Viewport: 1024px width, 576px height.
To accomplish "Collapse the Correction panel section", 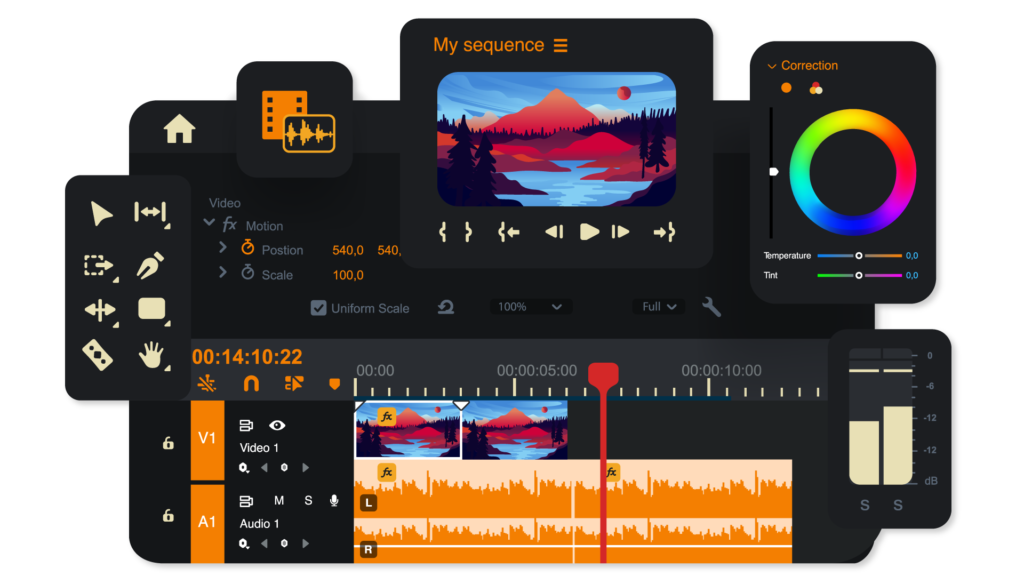I will 772,66.
